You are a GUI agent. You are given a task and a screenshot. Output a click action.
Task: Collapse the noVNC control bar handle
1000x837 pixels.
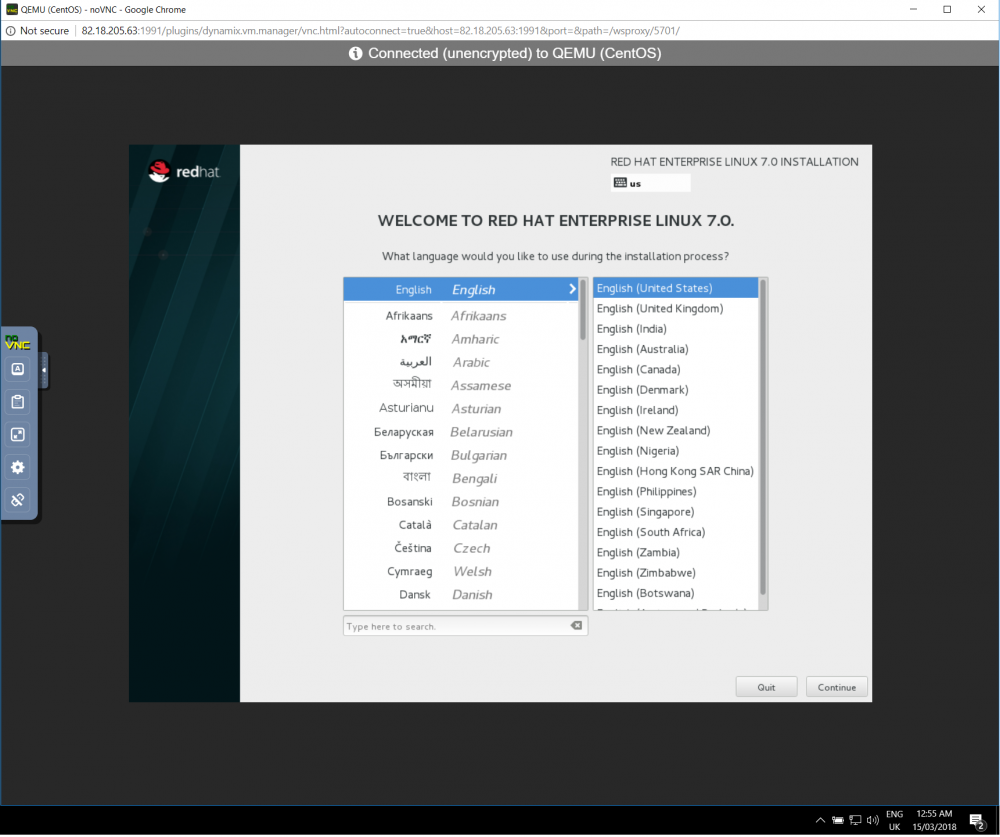point(43,370)
